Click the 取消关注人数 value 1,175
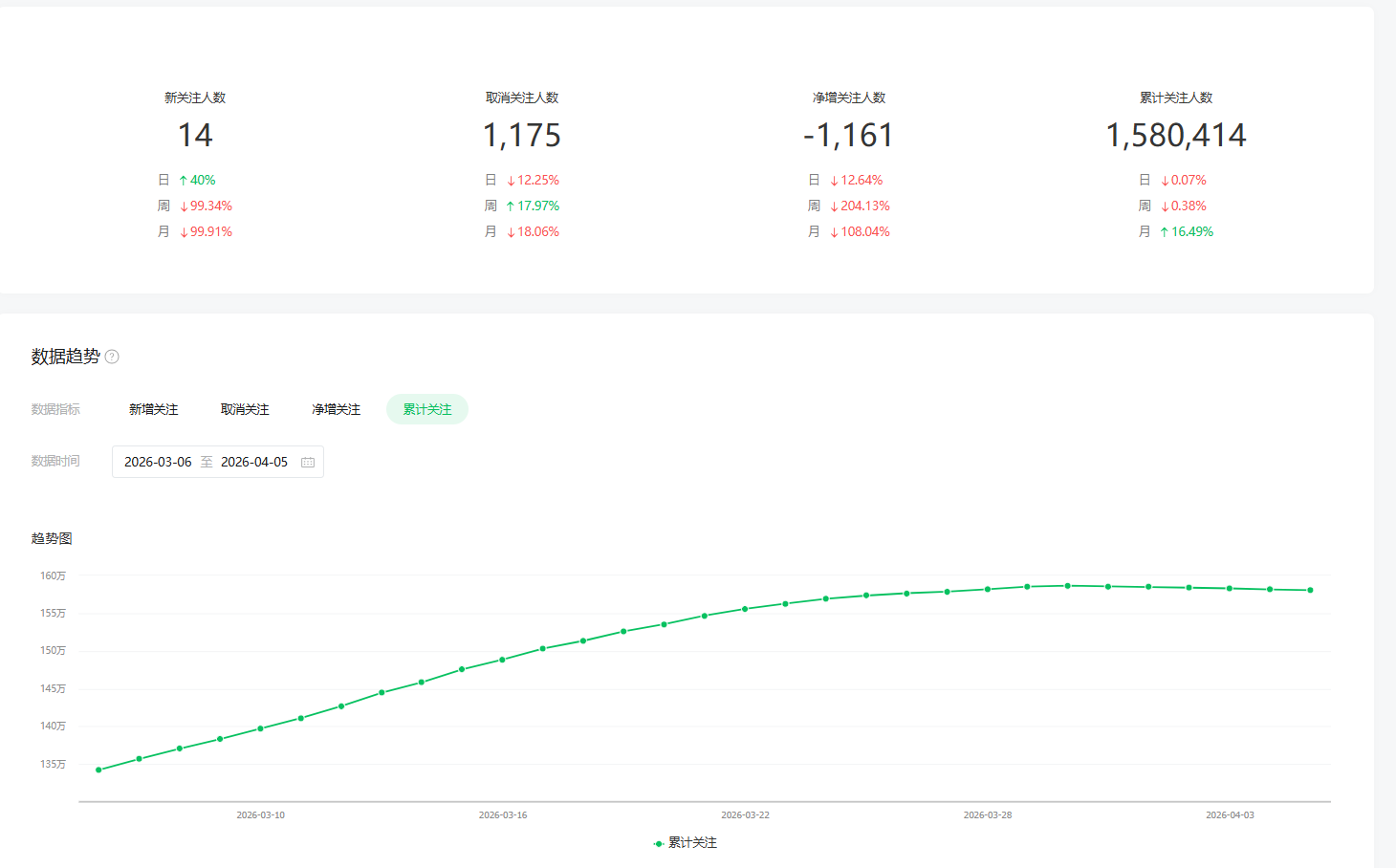Screen dimensions: 1396x868 [x=521, y=136]
